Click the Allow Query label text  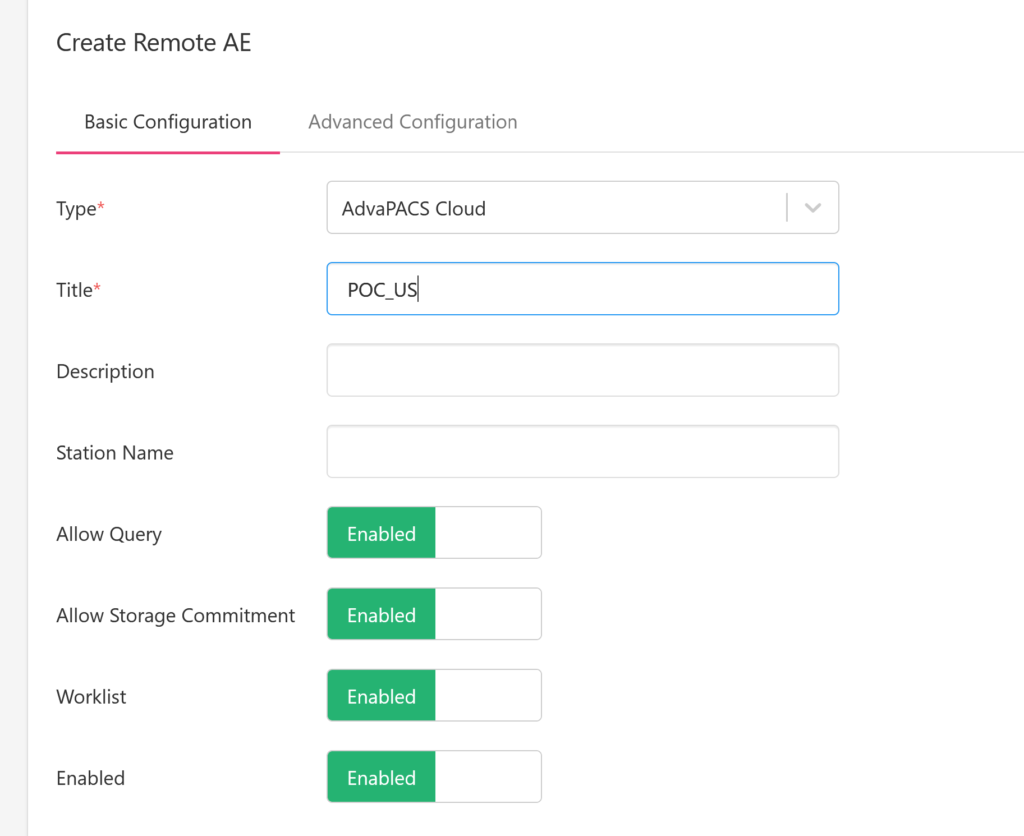109,534
